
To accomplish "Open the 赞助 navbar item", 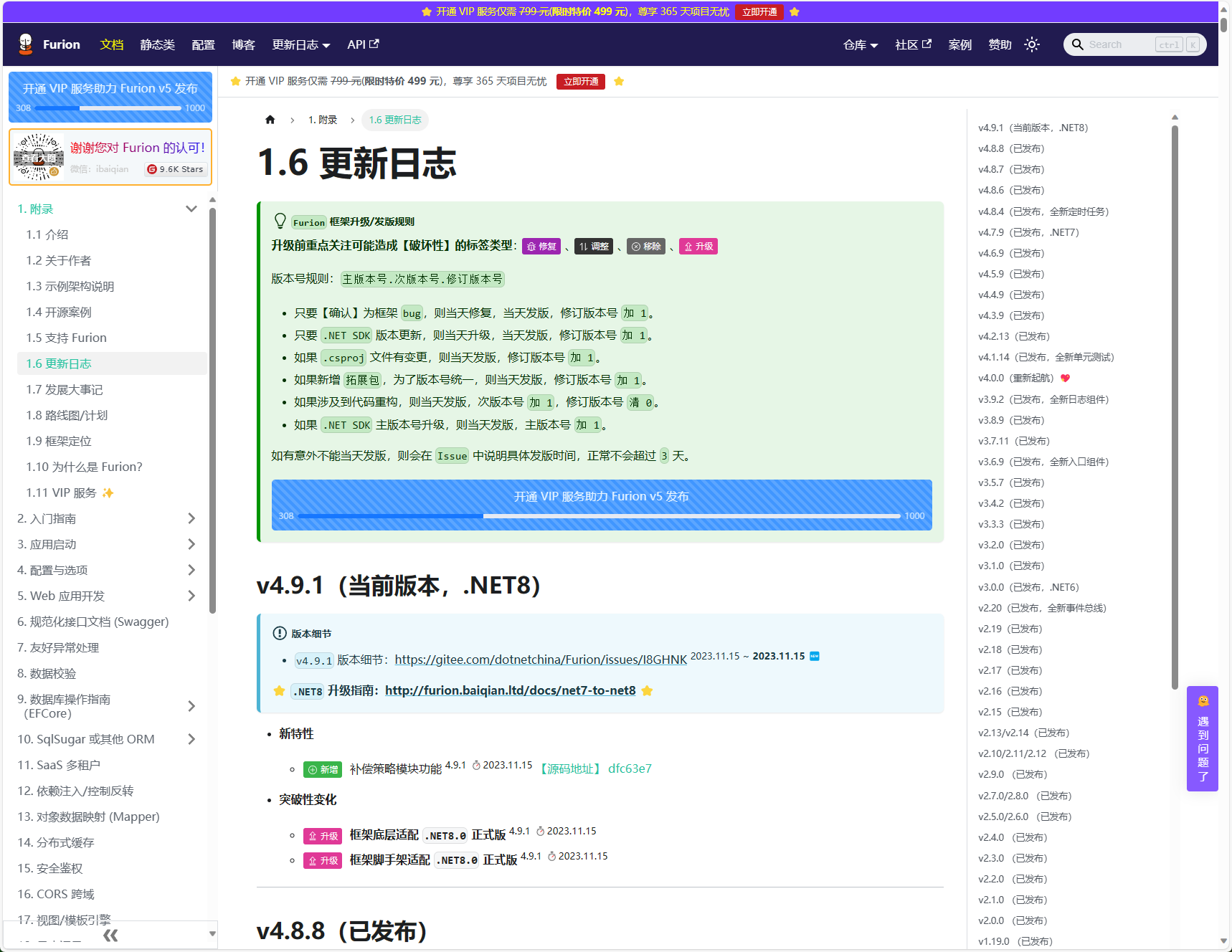I will [x=1000, y=44].
